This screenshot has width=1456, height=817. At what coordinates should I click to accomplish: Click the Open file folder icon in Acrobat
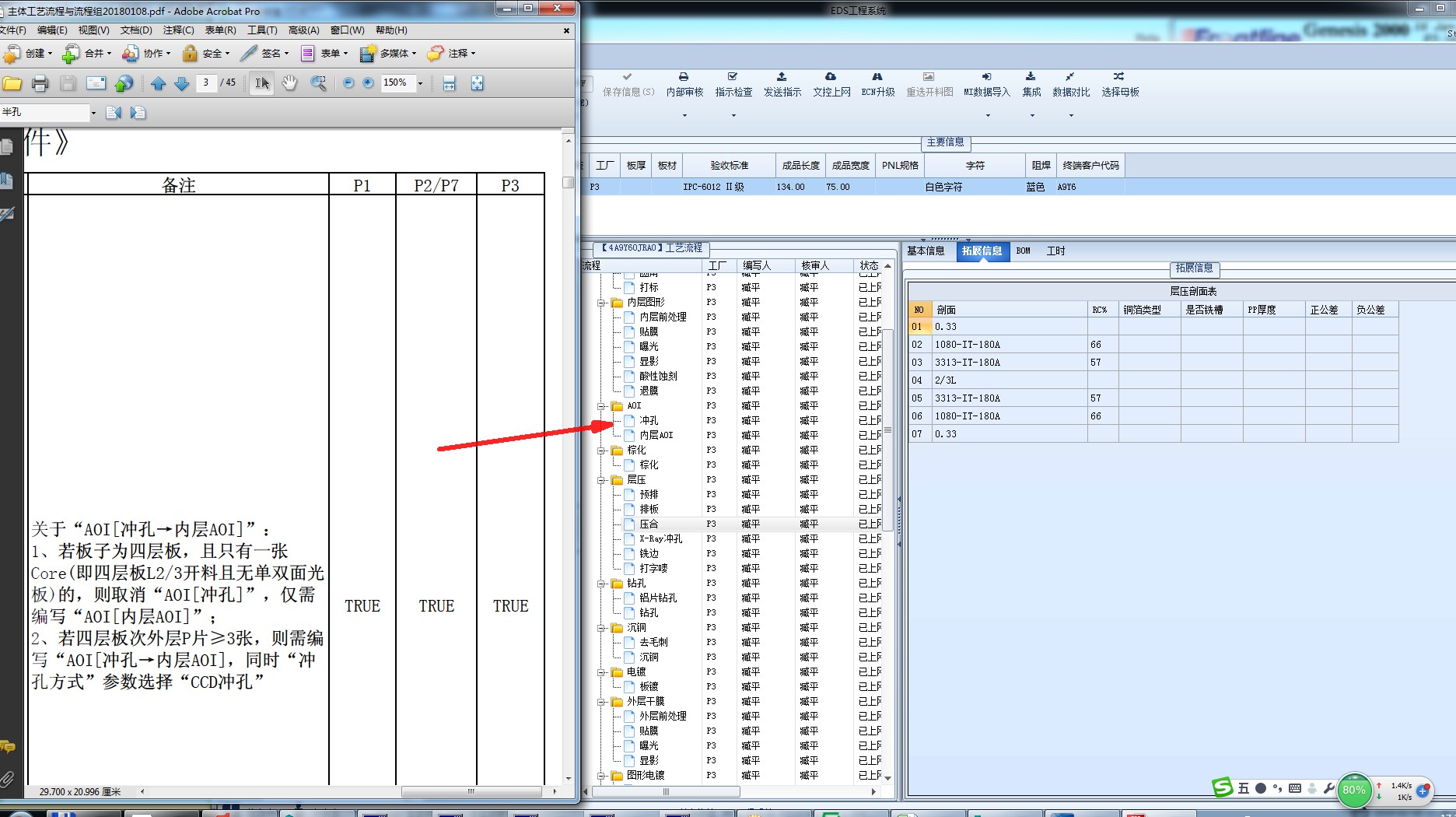tap(12, 83)
